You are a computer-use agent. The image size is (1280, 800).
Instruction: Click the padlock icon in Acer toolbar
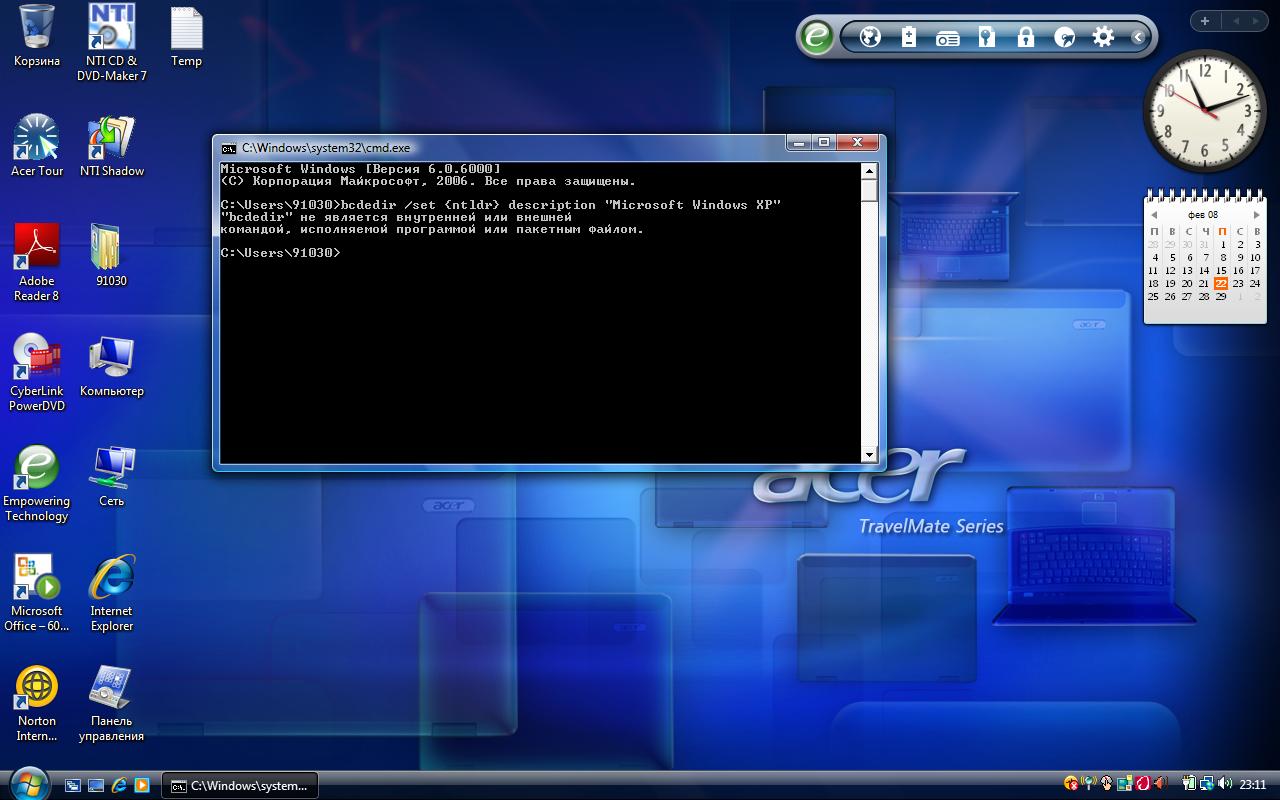tap(1025, 38)
